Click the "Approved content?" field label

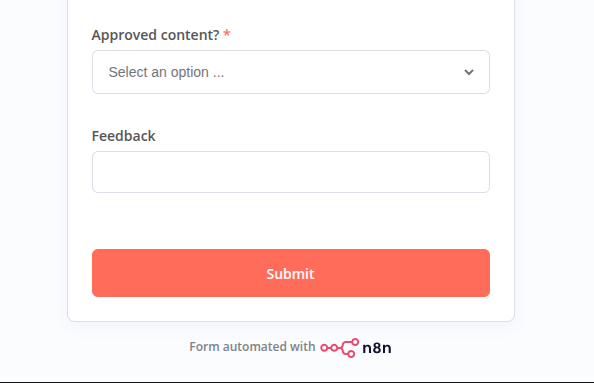tap(155, 35)
